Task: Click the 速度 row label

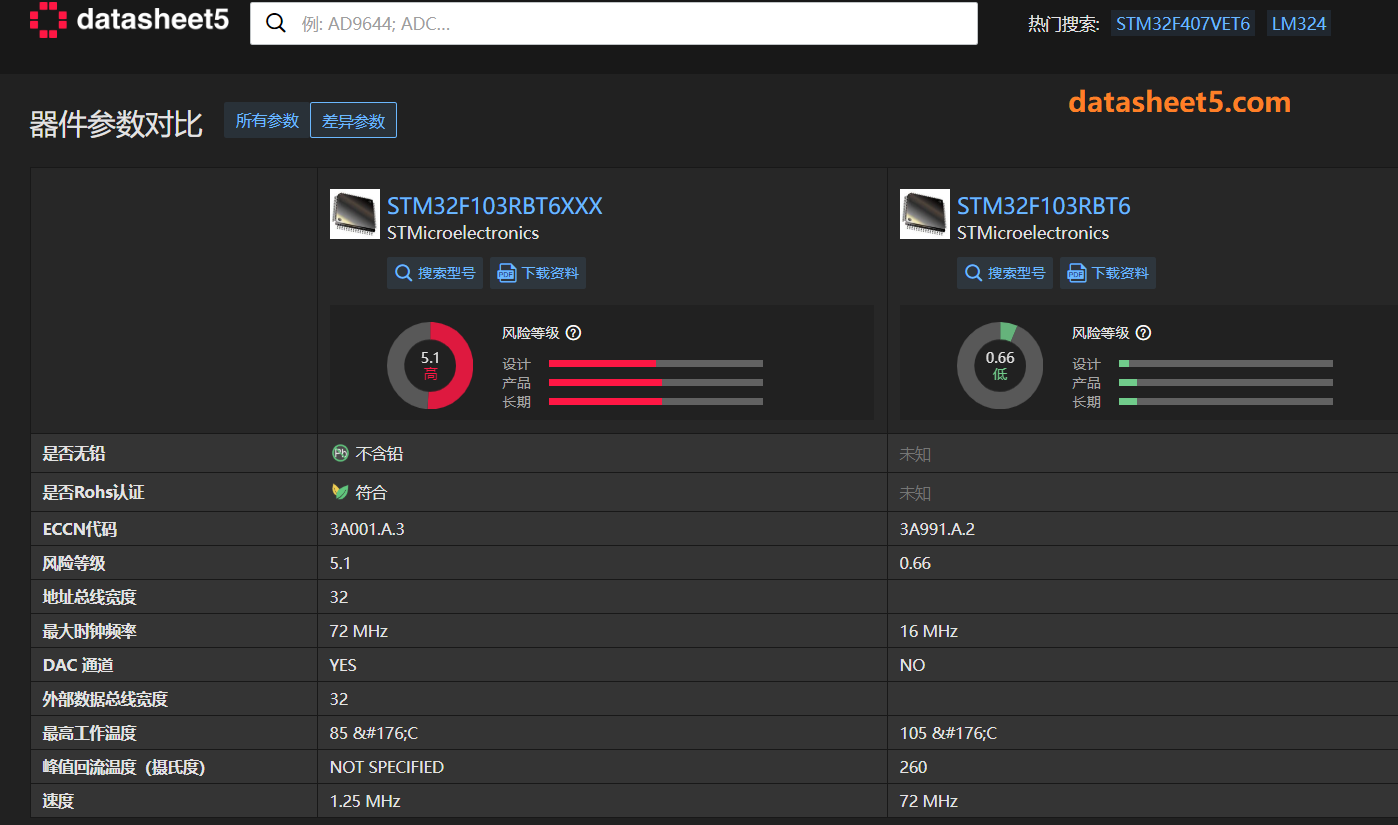Action: pyautogui.click(x=59, y=801)
